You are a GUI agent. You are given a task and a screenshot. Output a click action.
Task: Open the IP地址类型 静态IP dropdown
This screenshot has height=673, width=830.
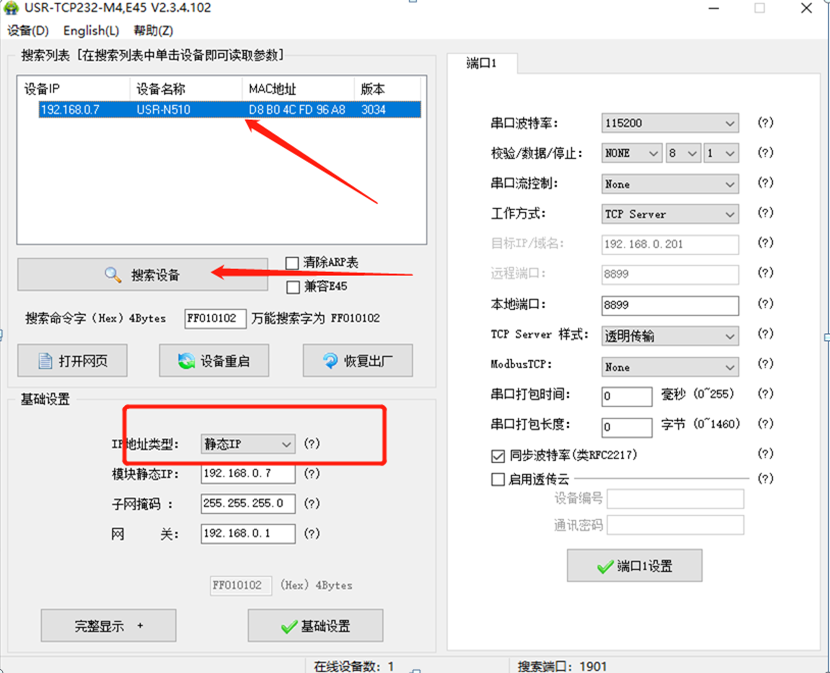248,444
